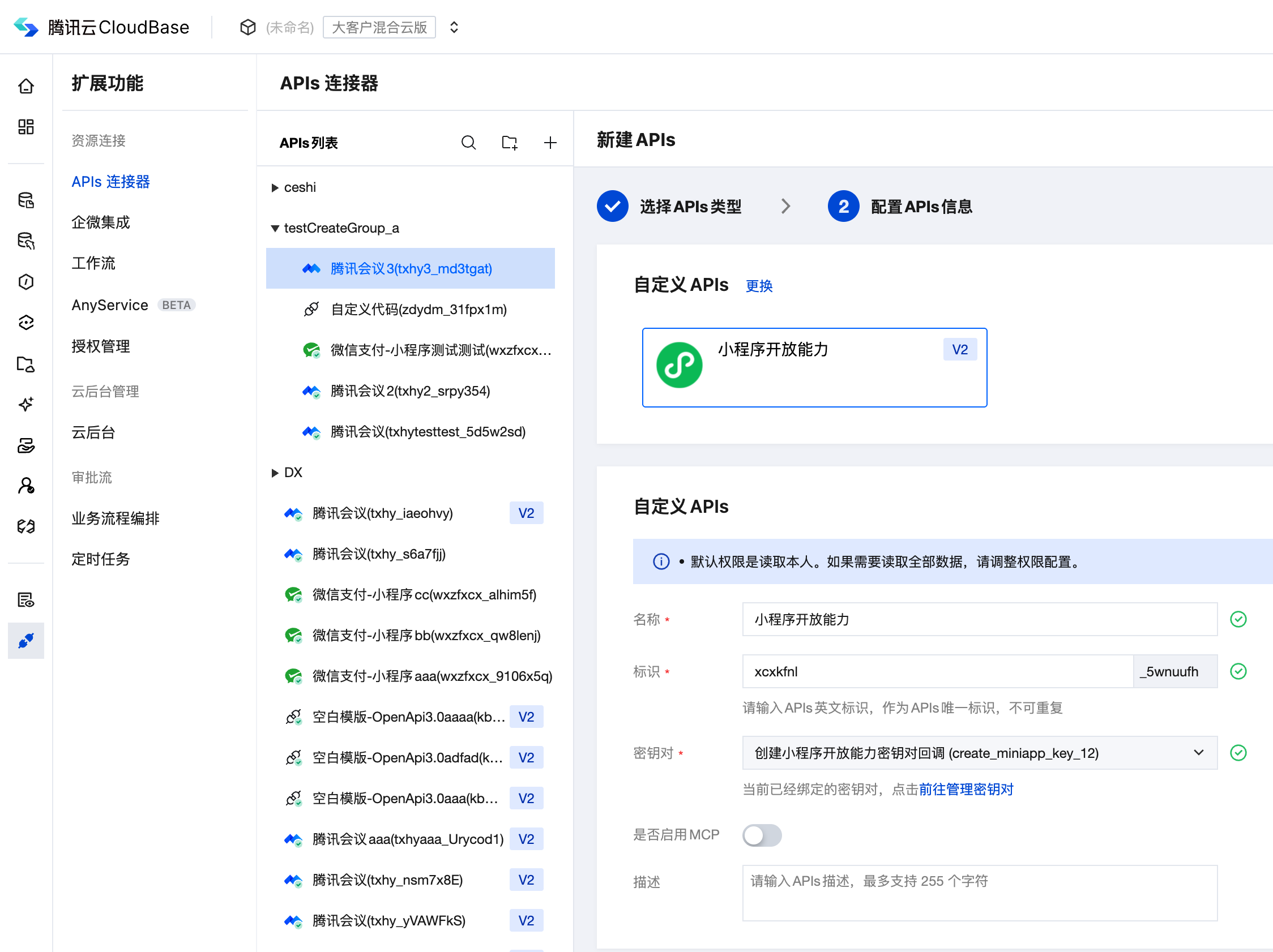Screen dimensions: 1273x952
Task: Open the 密钥对 dropdown
Action: coord(979,753)
